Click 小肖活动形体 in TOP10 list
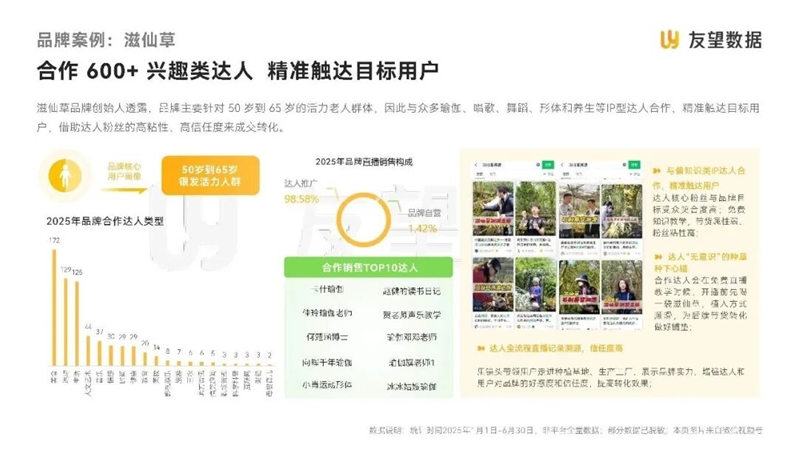Image resolution: width=799 pixels, height=450 pixels. click(x=327, y=385)
